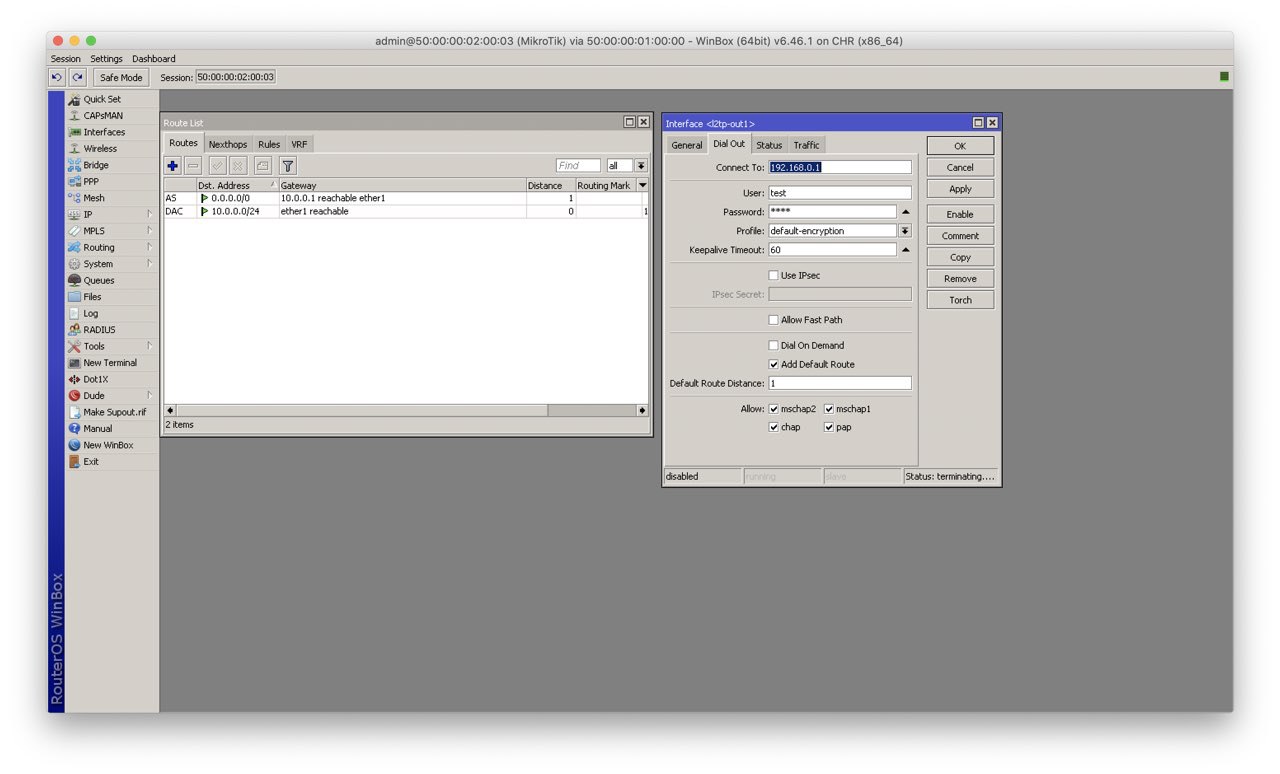Click Cancel in interface dialog
Viewport: 1280px width, 774px height.
pos(960,168)
